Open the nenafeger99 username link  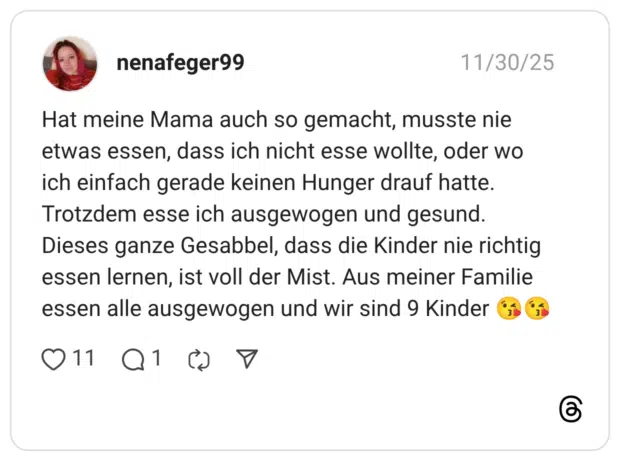(180, 63)
